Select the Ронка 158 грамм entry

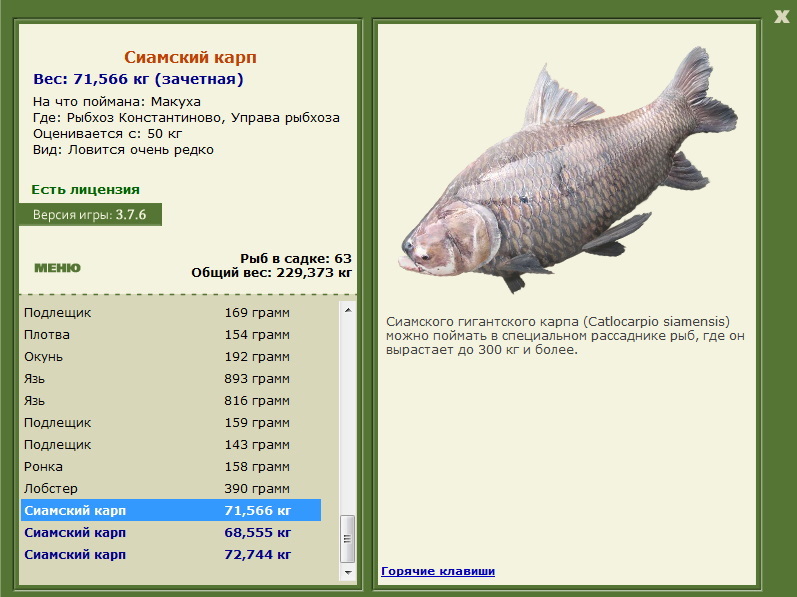pos(171,466)
